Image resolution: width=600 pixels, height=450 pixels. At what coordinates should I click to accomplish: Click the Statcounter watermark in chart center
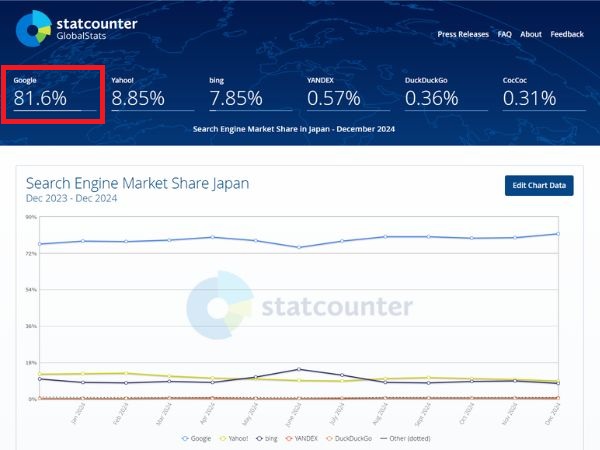pyautogui.click(x=300, y=306)
